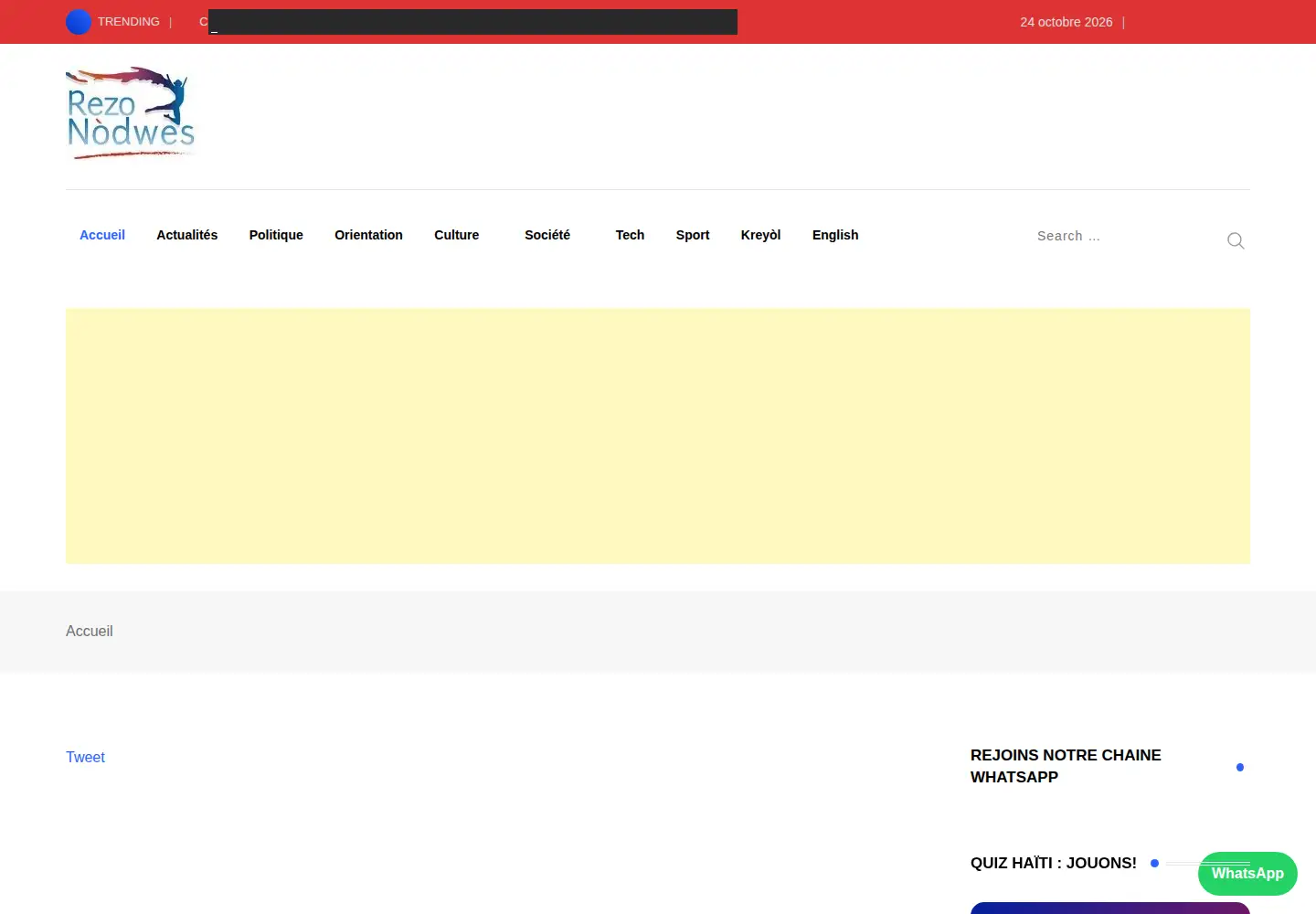Click the 'QUIZ HAÏTI : JOUONS!' heading
This screenshot has height=914, width=1316.
click(1054, 863)
